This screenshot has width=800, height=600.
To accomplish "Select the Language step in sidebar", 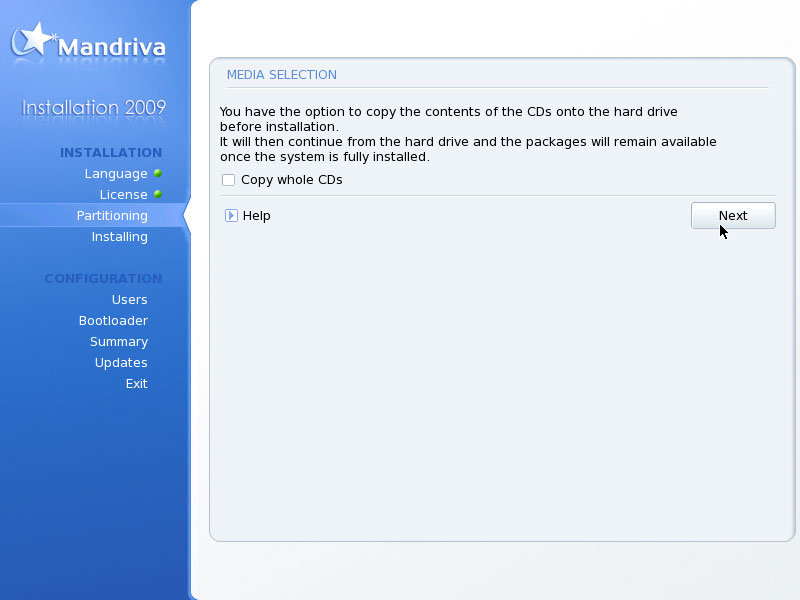I will click(x=116, y=173).
